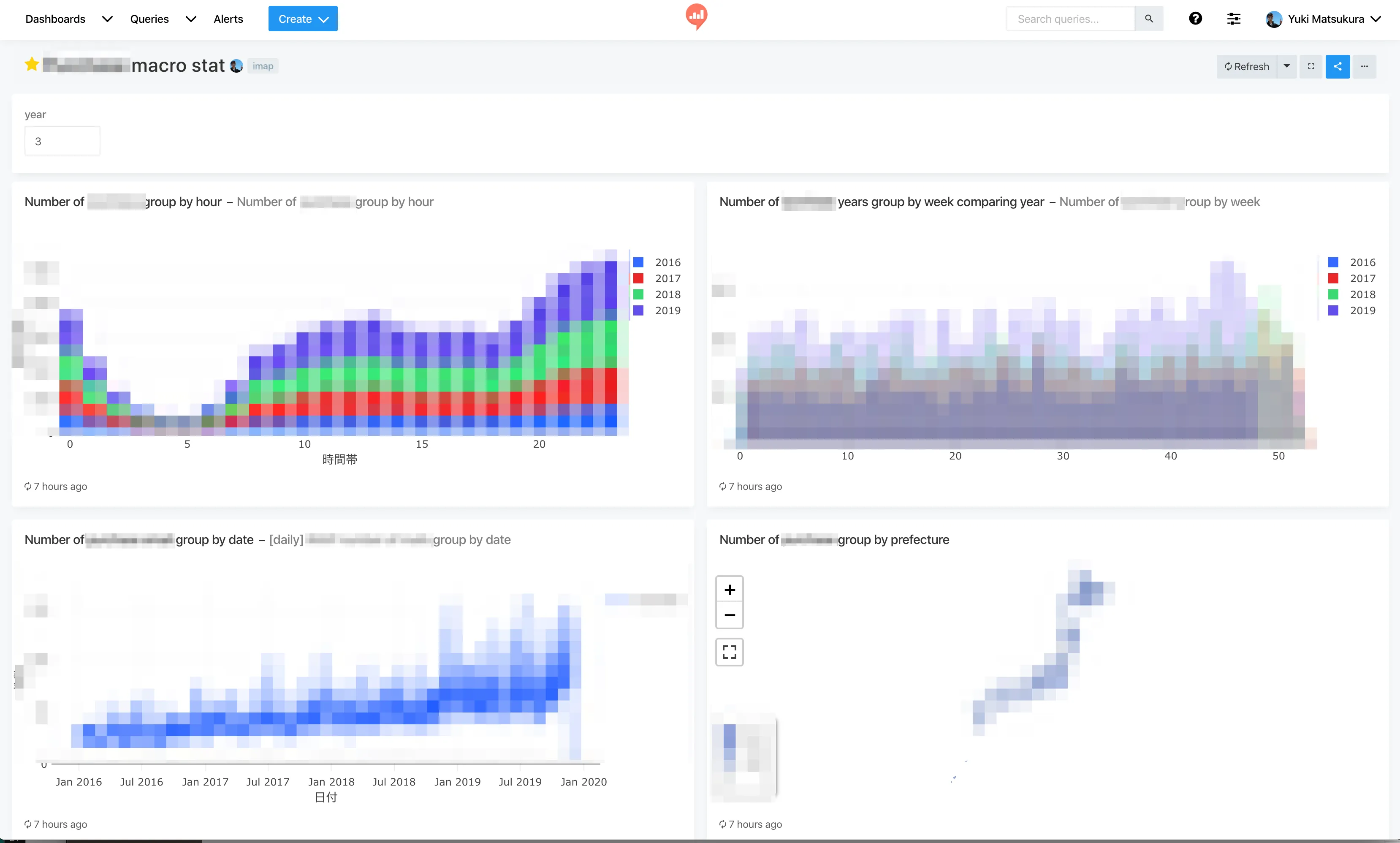Click the Refresh button

pos(1246,66)
